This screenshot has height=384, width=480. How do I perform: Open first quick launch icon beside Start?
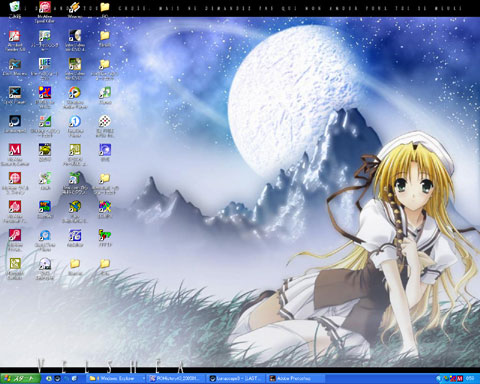coord(49,379)
